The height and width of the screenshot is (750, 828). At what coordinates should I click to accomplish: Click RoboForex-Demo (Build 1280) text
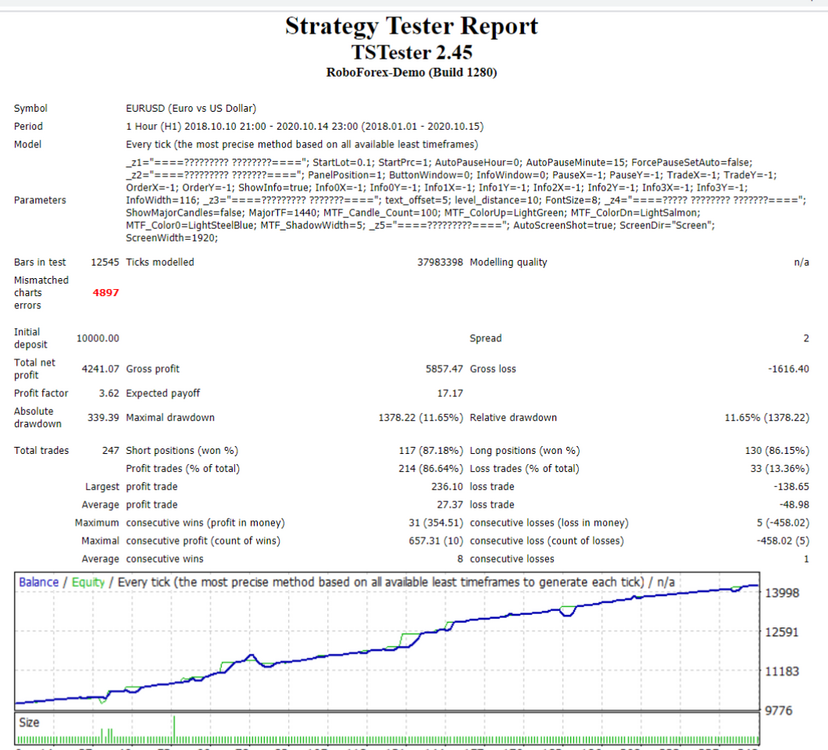[x=411, y=72]
